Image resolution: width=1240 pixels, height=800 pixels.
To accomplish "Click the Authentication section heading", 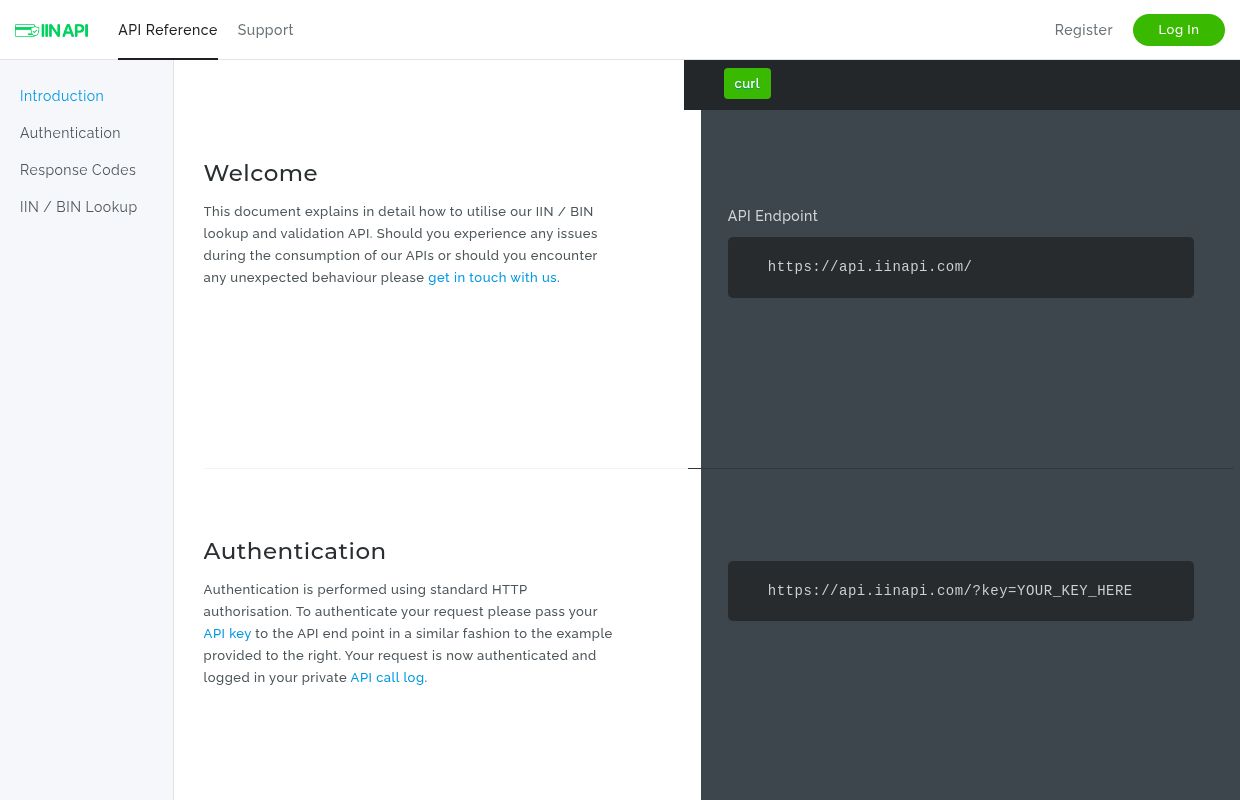I will click(x=295, y=551).
